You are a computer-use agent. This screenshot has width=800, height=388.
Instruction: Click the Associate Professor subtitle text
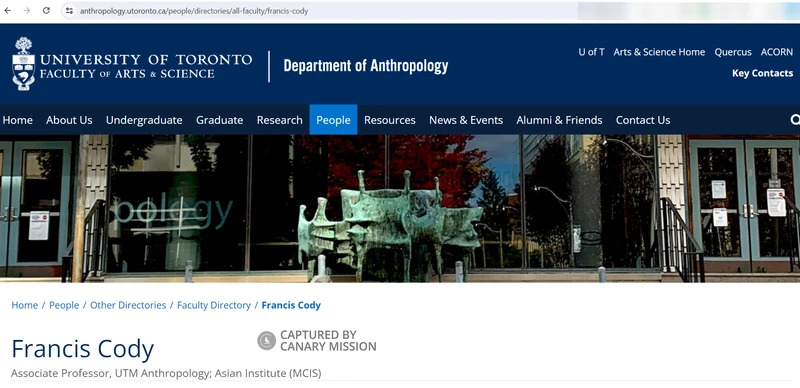pos(166,374)
